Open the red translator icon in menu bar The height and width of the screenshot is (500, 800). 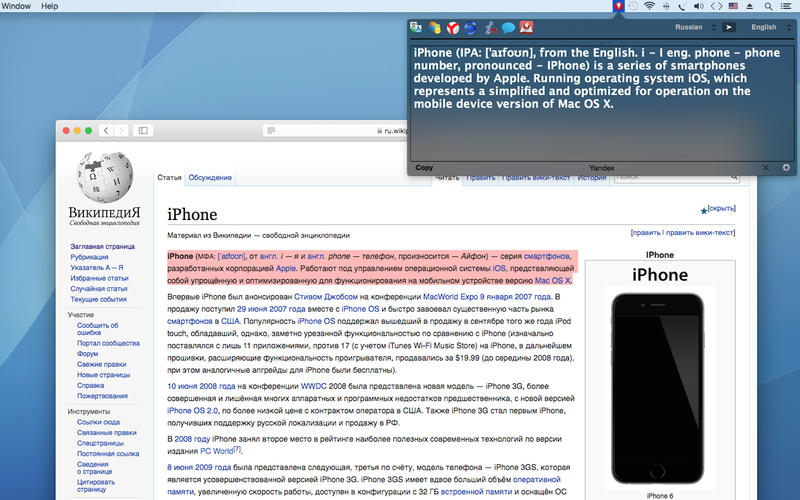click(x=618, y=6)
